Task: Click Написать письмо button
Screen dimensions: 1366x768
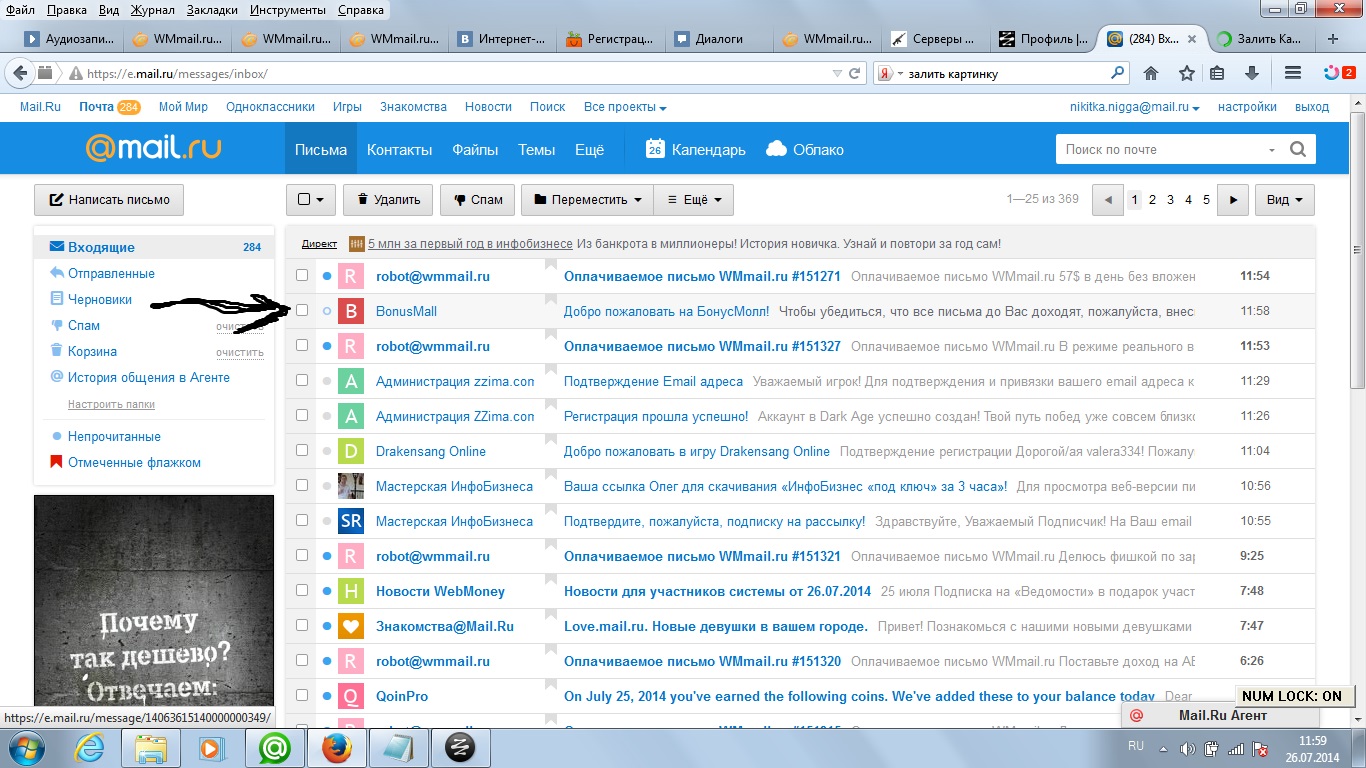Action: pyautogui.click(x=109, y=200)
